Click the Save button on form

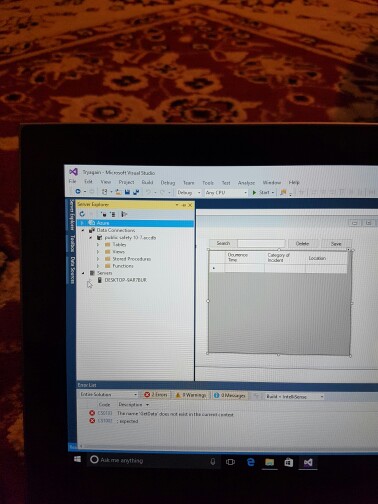point(336,244)
